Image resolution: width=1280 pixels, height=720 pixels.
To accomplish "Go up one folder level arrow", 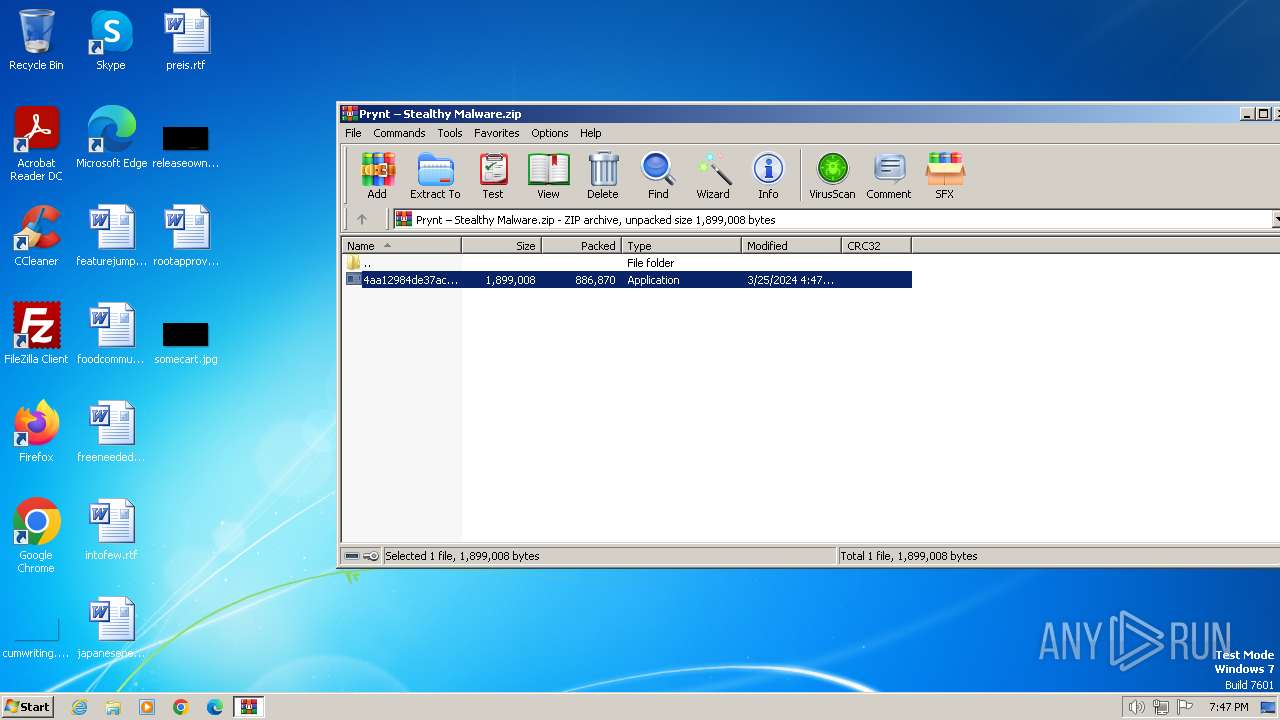I will pos(362,220).
